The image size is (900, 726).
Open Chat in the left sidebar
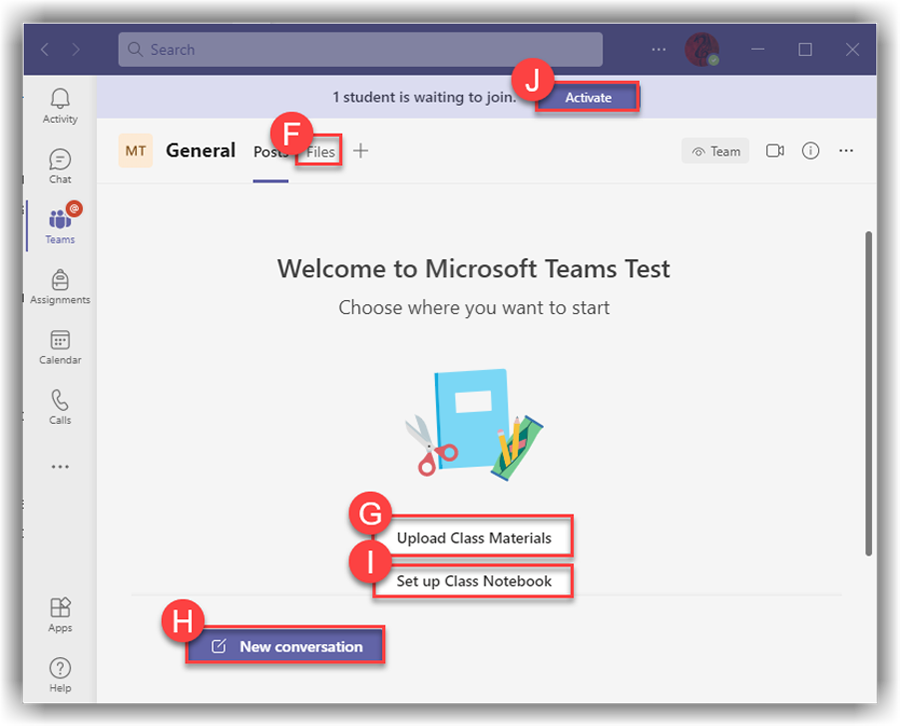click(x=60, y=165)
